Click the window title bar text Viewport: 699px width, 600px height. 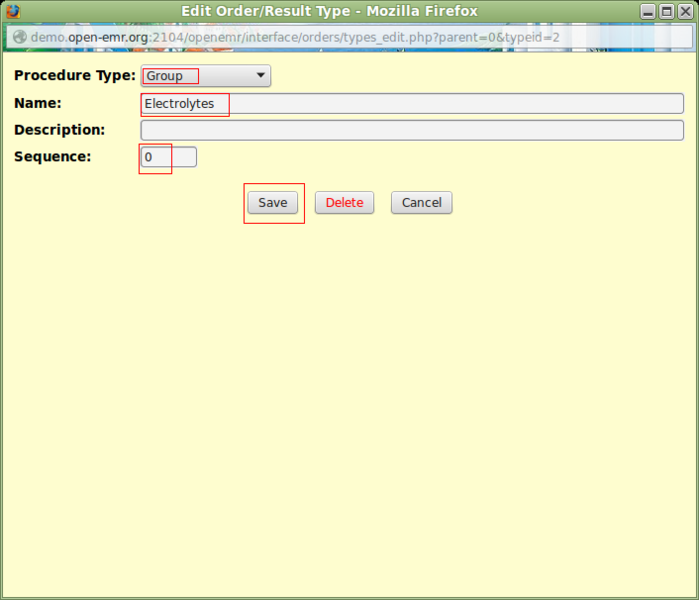(x=329, y=12)
